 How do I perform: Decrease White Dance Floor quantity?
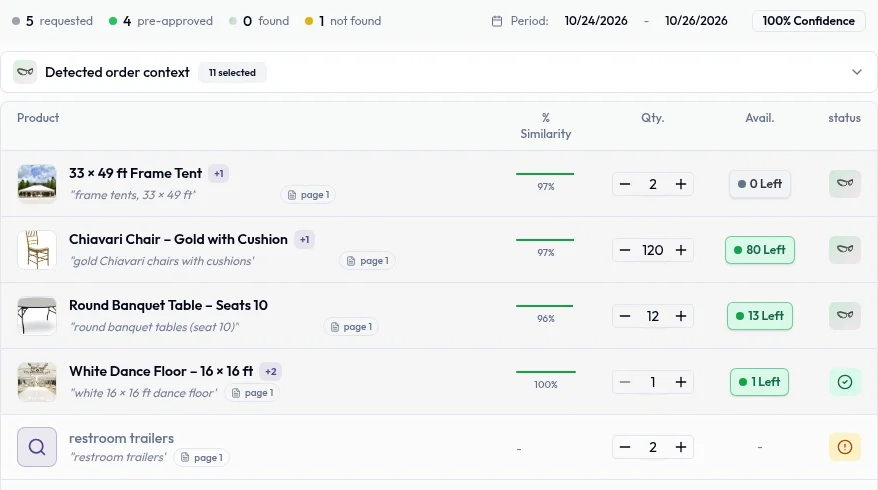625,382
